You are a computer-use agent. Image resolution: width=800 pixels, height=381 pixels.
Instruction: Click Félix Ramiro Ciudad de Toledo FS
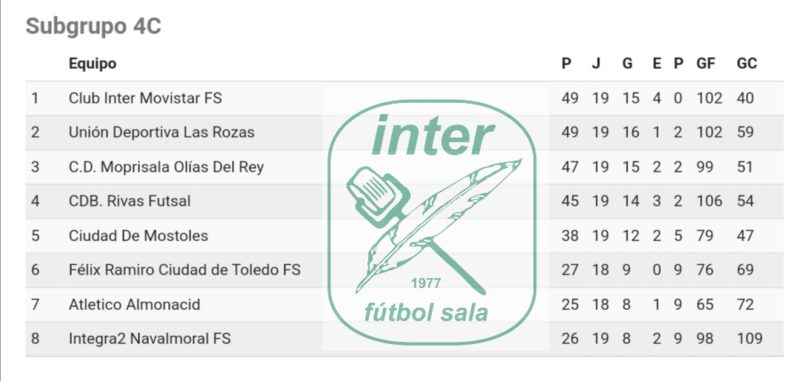pyautogui.click(x=185, y=270)
